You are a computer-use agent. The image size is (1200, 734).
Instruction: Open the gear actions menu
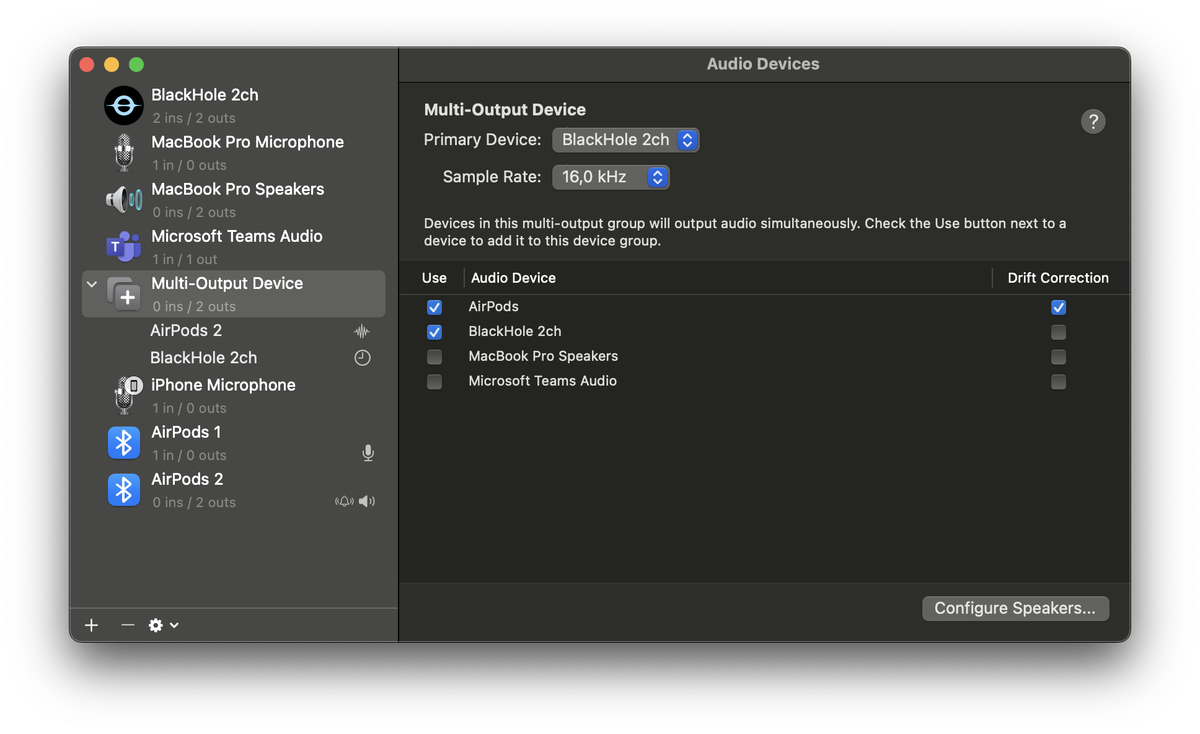tap(163, 625)
